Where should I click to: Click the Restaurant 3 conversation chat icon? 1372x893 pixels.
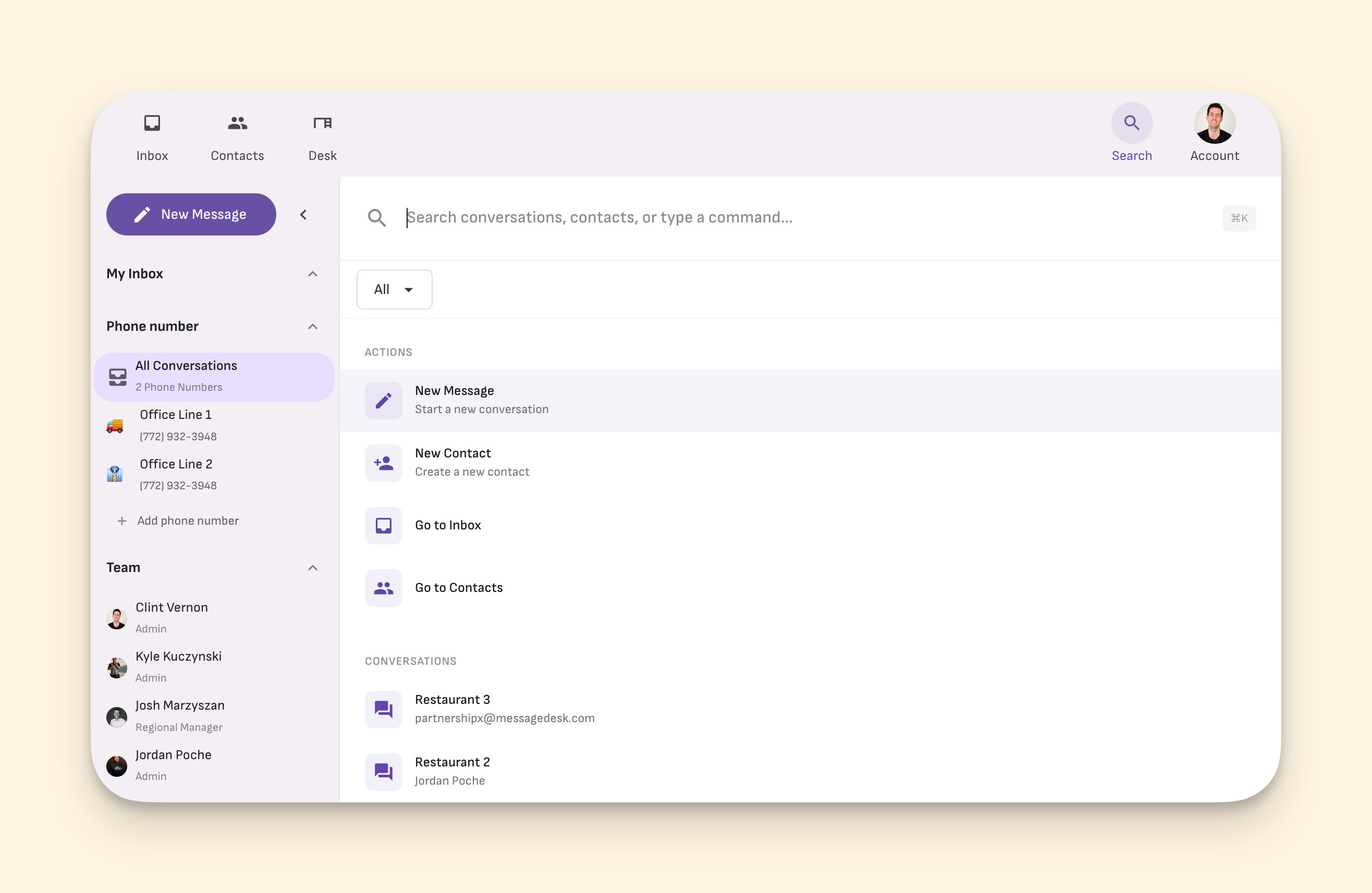point(383,709)
